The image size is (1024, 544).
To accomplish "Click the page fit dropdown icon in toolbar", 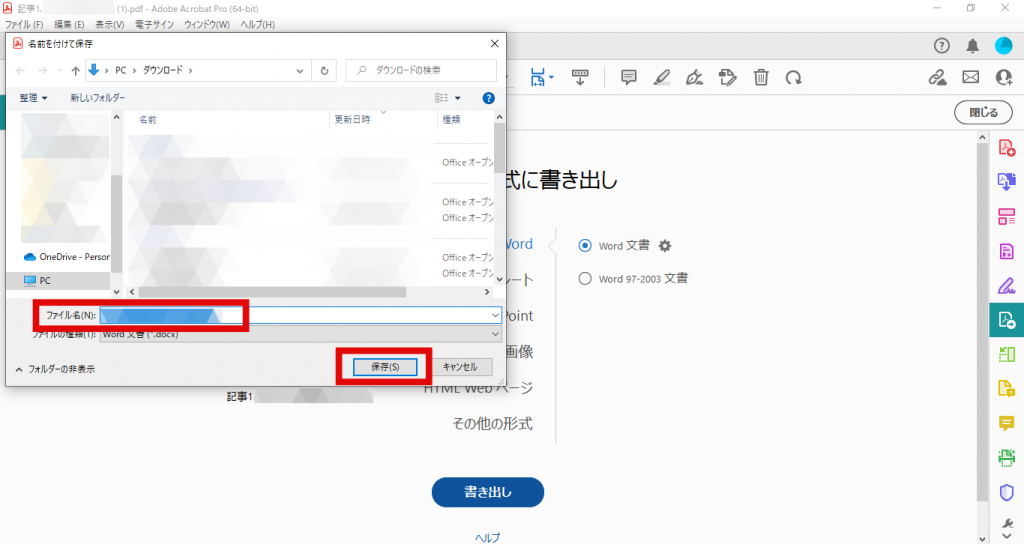I will [541, 78].
